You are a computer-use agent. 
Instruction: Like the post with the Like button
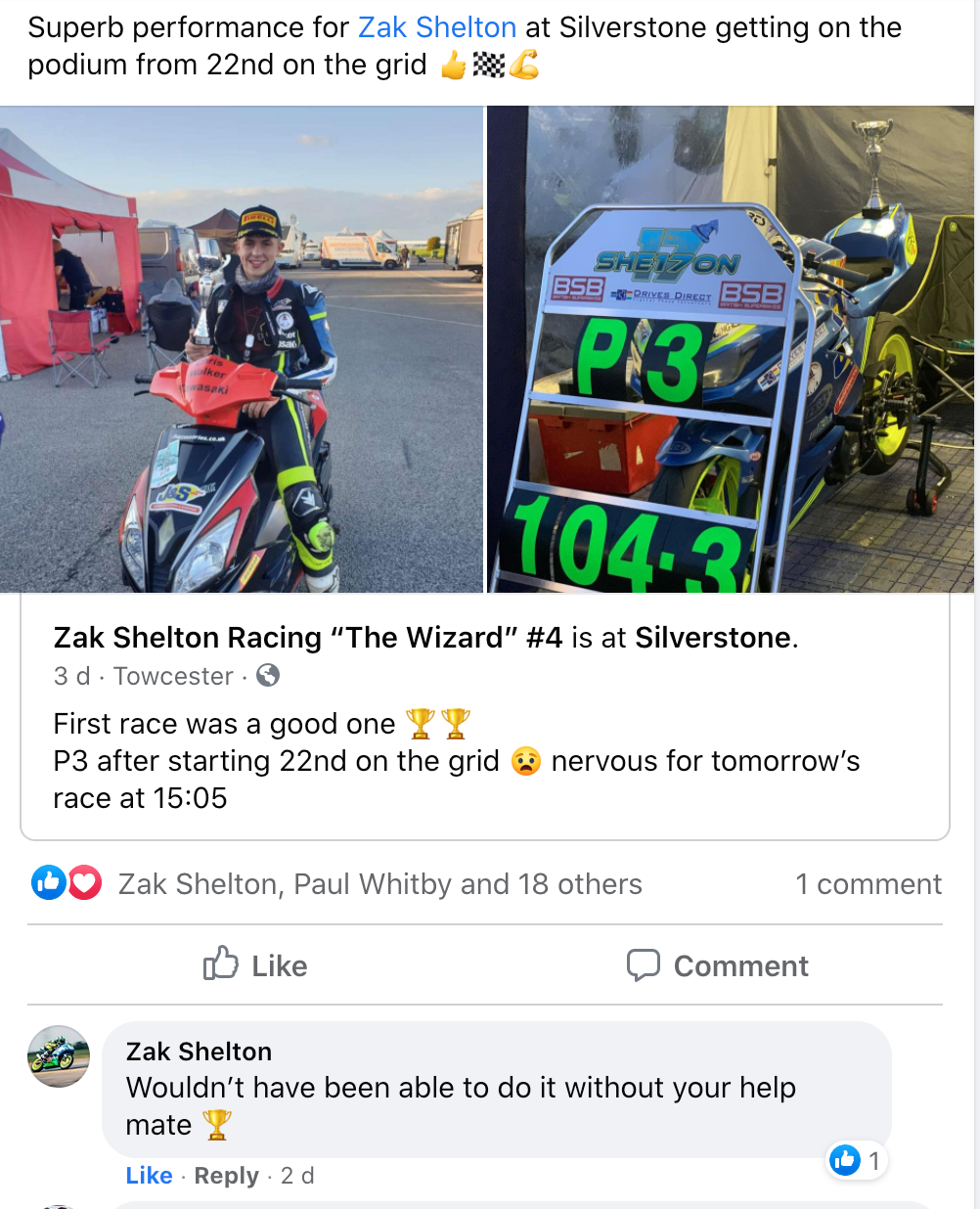(x=255, y=965)
